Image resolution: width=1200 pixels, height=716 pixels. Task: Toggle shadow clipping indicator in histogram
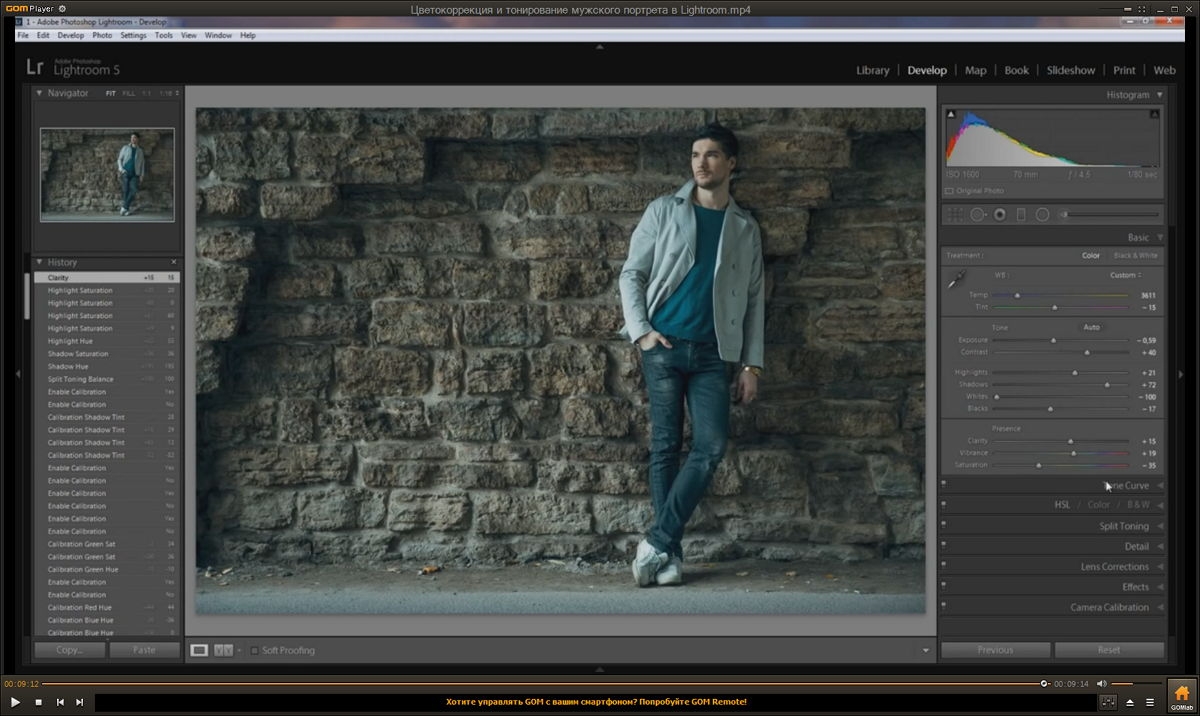point(951,115)
